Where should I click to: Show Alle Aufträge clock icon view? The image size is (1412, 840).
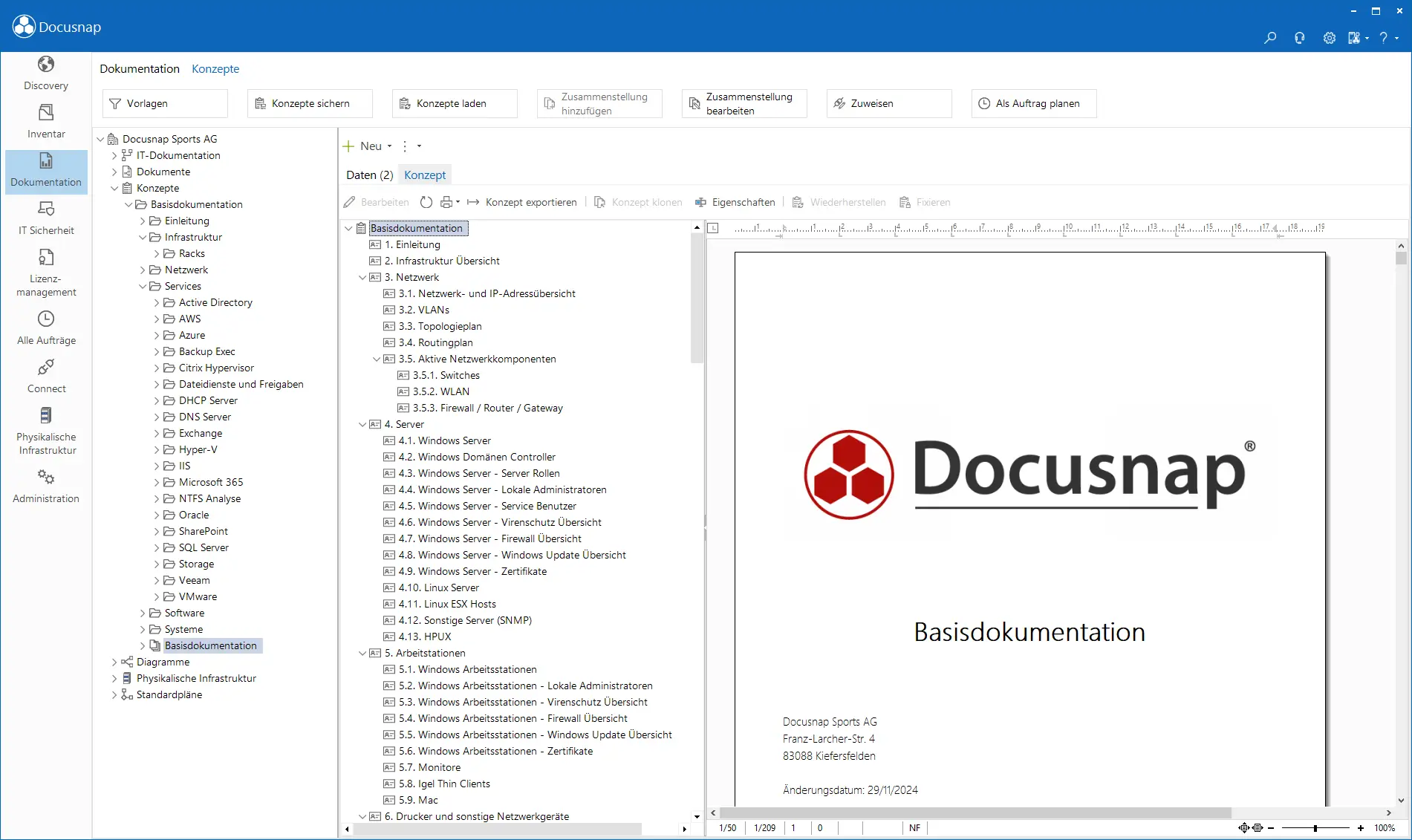(46, 328)
